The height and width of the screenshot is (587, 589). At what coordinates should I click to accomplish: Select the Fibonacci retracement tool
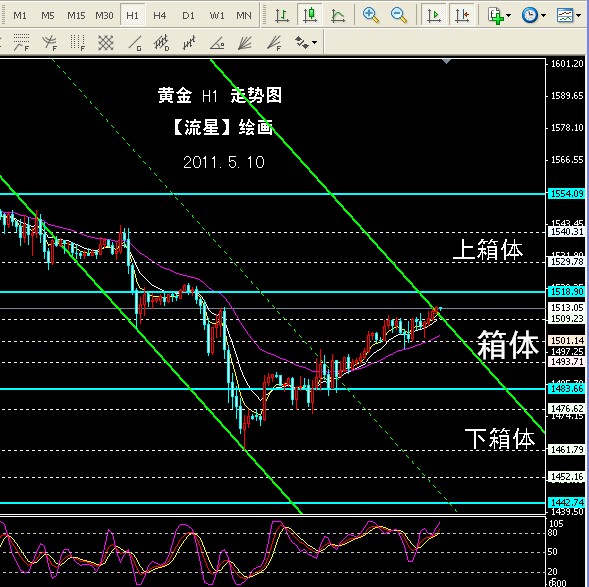tap(21, 42)
